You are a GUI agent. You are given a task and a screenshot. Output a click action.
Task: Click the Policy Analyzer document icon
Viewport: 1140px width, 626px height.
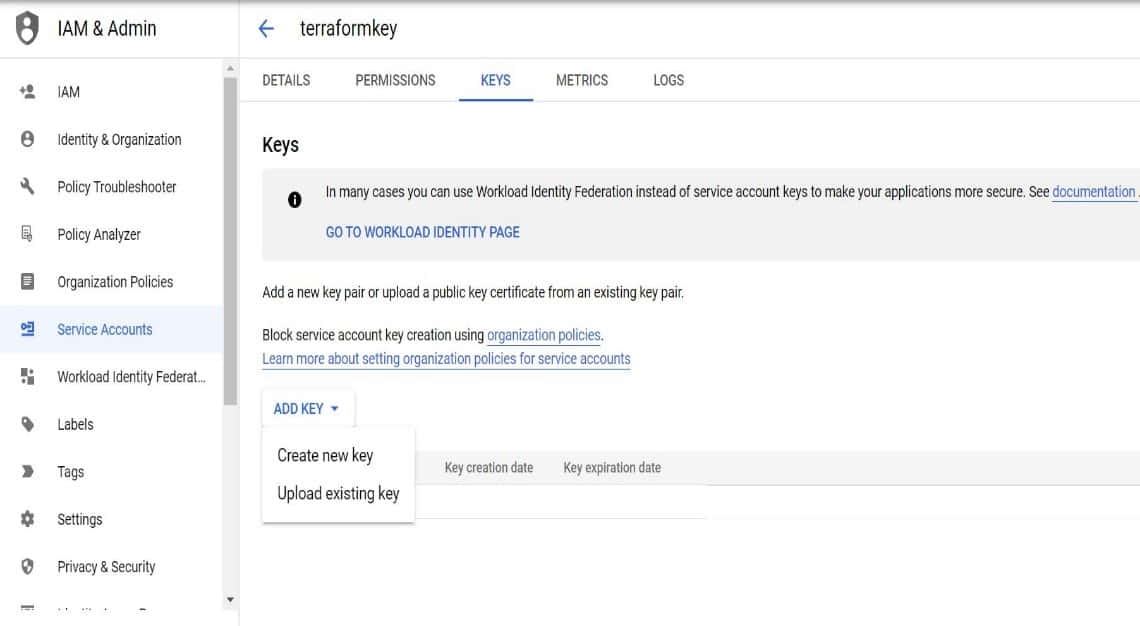pos(27,234)
